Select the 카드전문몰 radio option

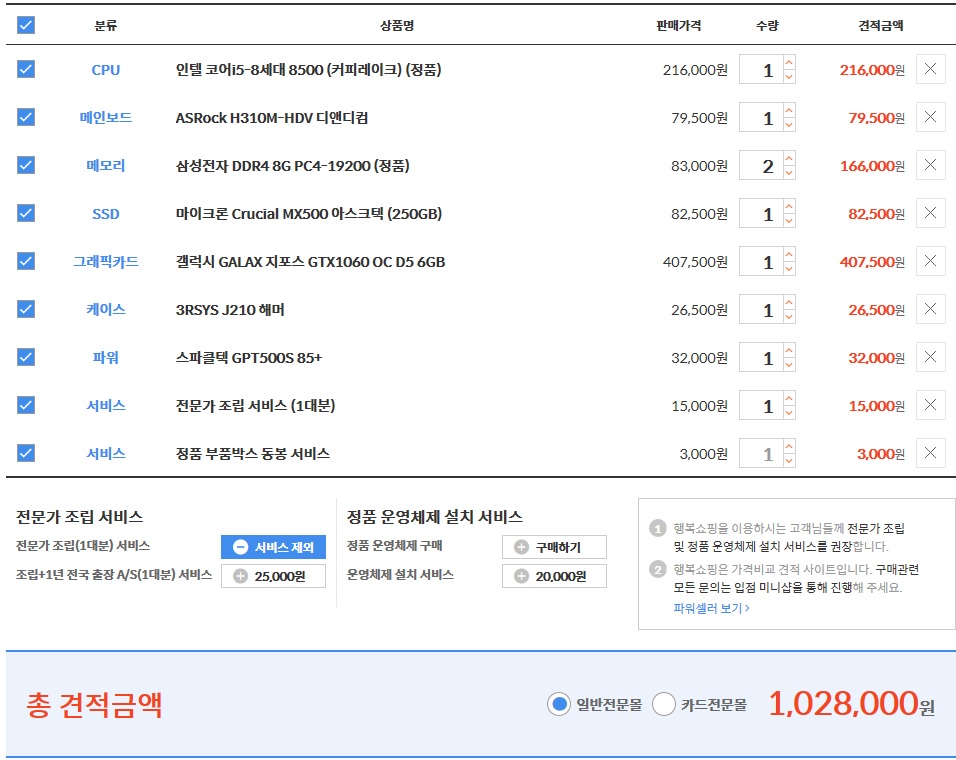coord(664,704)
